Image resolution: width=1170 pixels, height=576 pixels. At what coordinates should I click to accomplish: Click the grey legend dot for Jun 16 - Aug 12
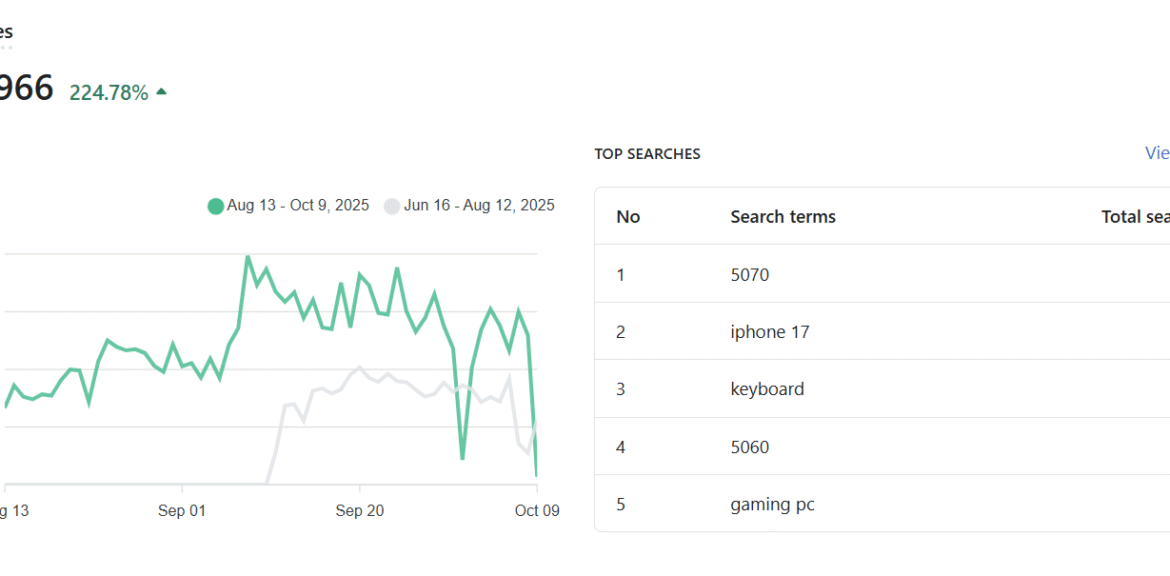point(392,206)
